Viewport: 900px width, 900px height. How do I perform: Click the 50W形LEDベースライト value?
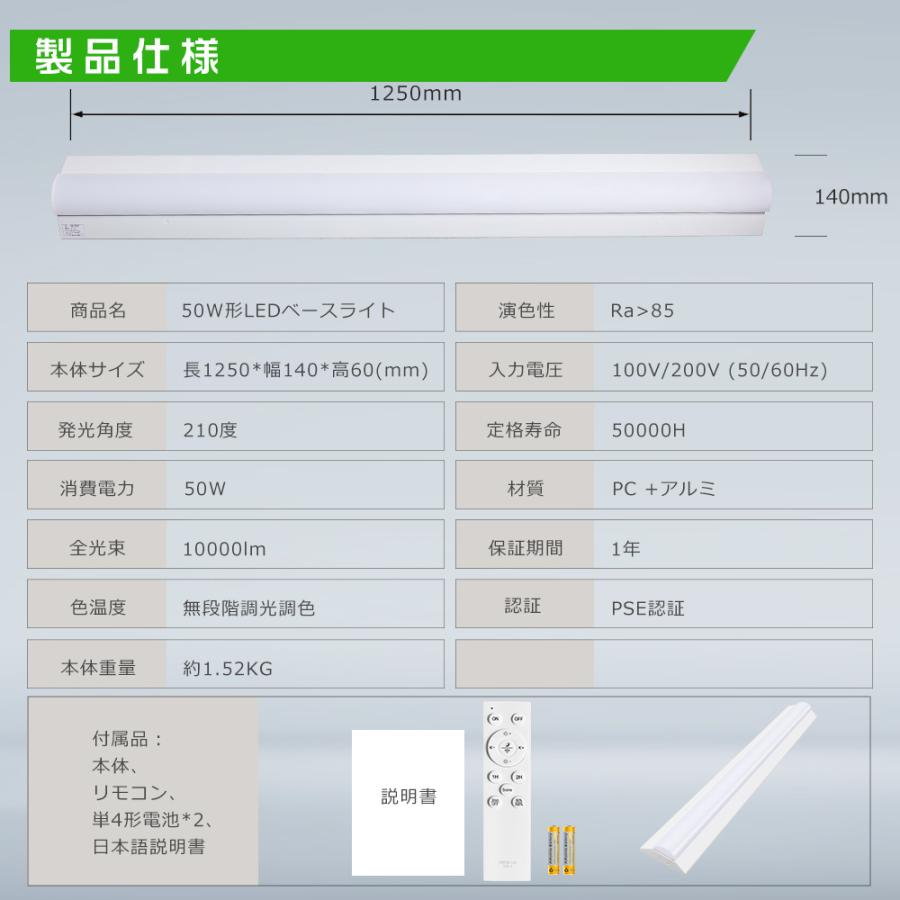click(x=288, y=311)
